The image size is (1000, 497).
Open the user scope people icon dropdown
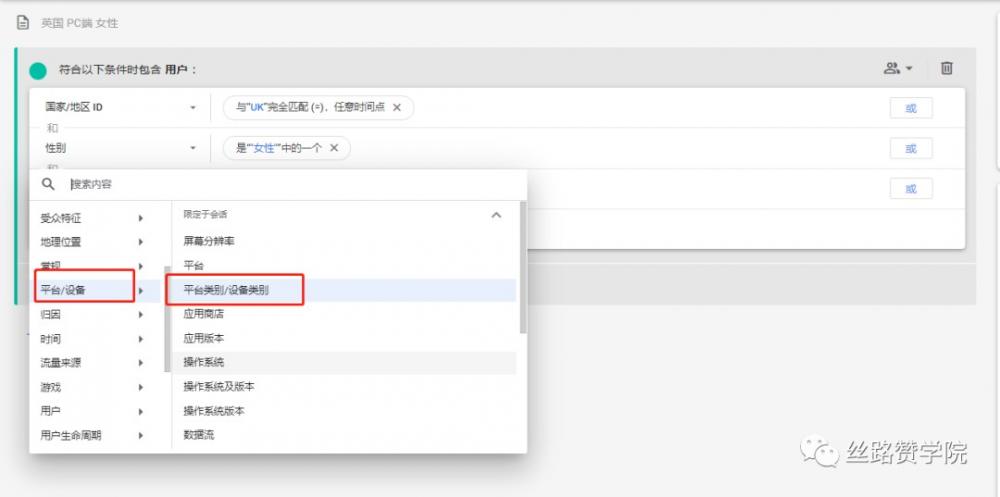[x=898, y=68]
